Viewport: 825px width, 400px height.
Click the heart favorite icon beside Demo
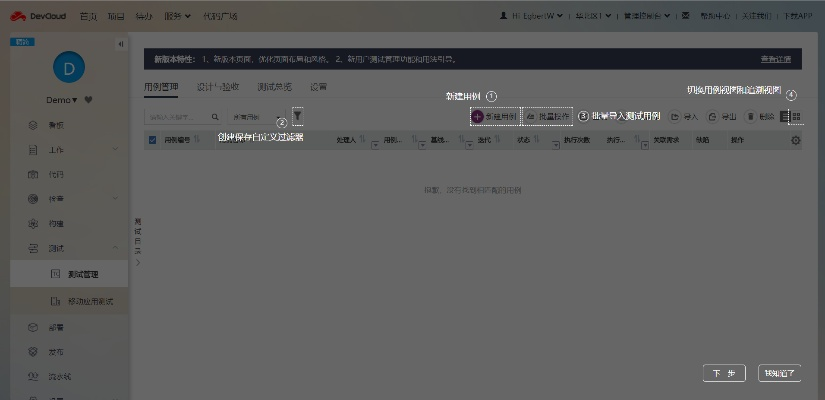88,100
